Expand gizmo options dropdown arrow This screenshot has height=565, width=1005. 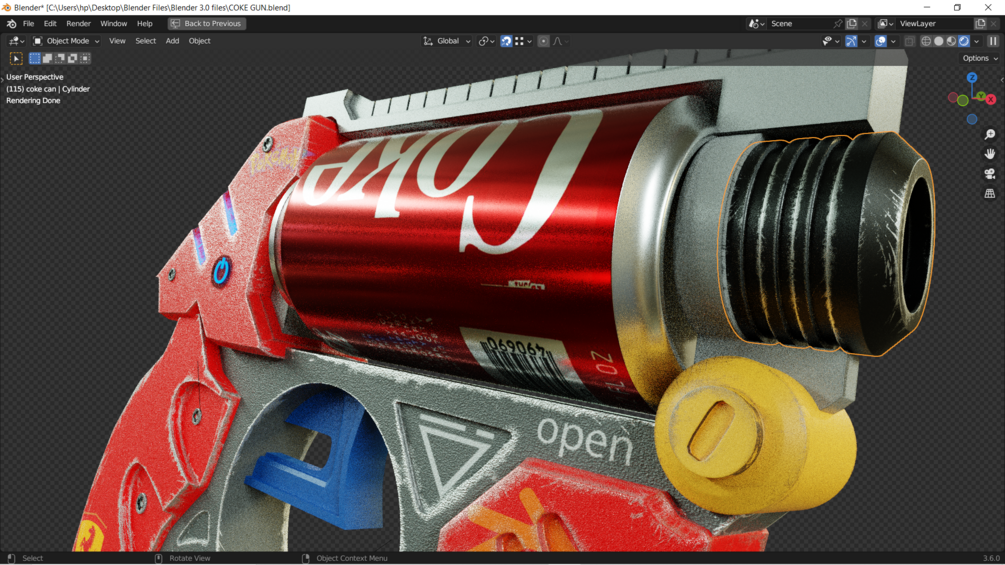click(864, 41)
